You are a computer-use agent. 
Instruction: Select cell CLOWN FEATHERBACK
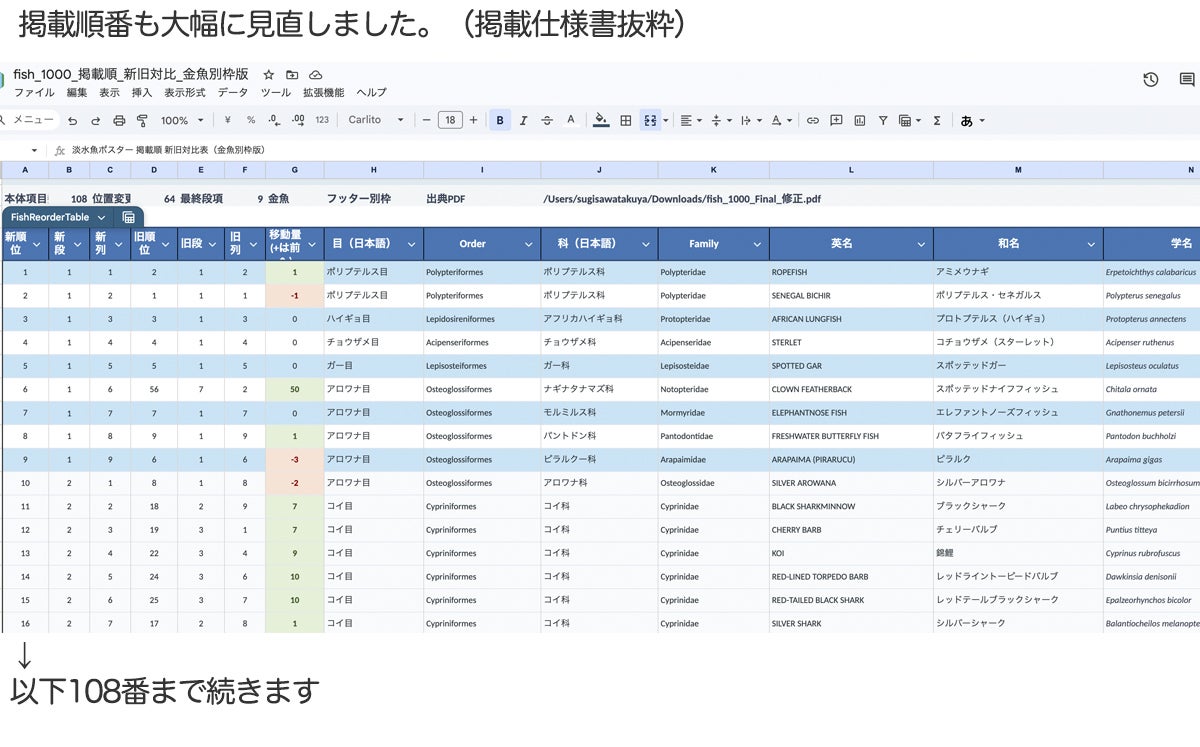[850, 389]
